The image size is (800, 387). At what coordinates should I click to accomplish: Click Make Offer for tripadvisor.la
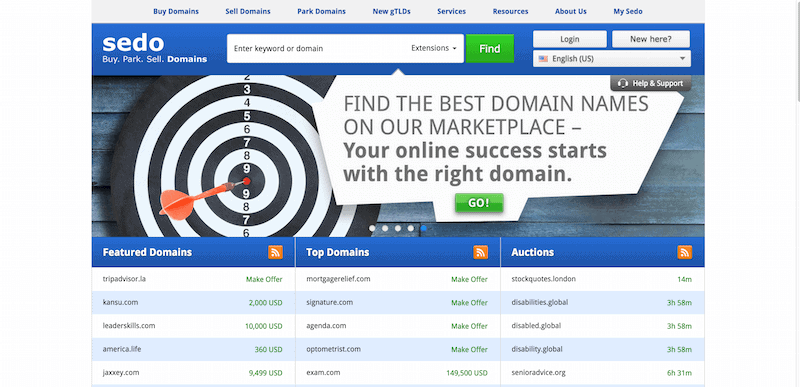click(264, 279)
